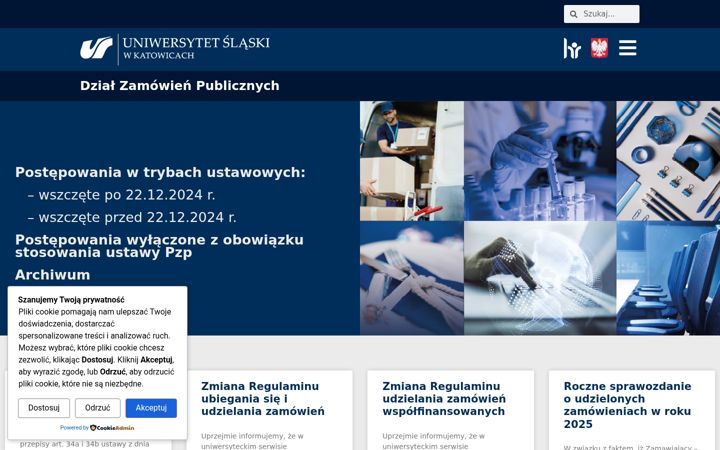This screenshot has height=450, width=720.
Task: Open Dział Zamówień Publicznych heading link
Action: point(180,86)
